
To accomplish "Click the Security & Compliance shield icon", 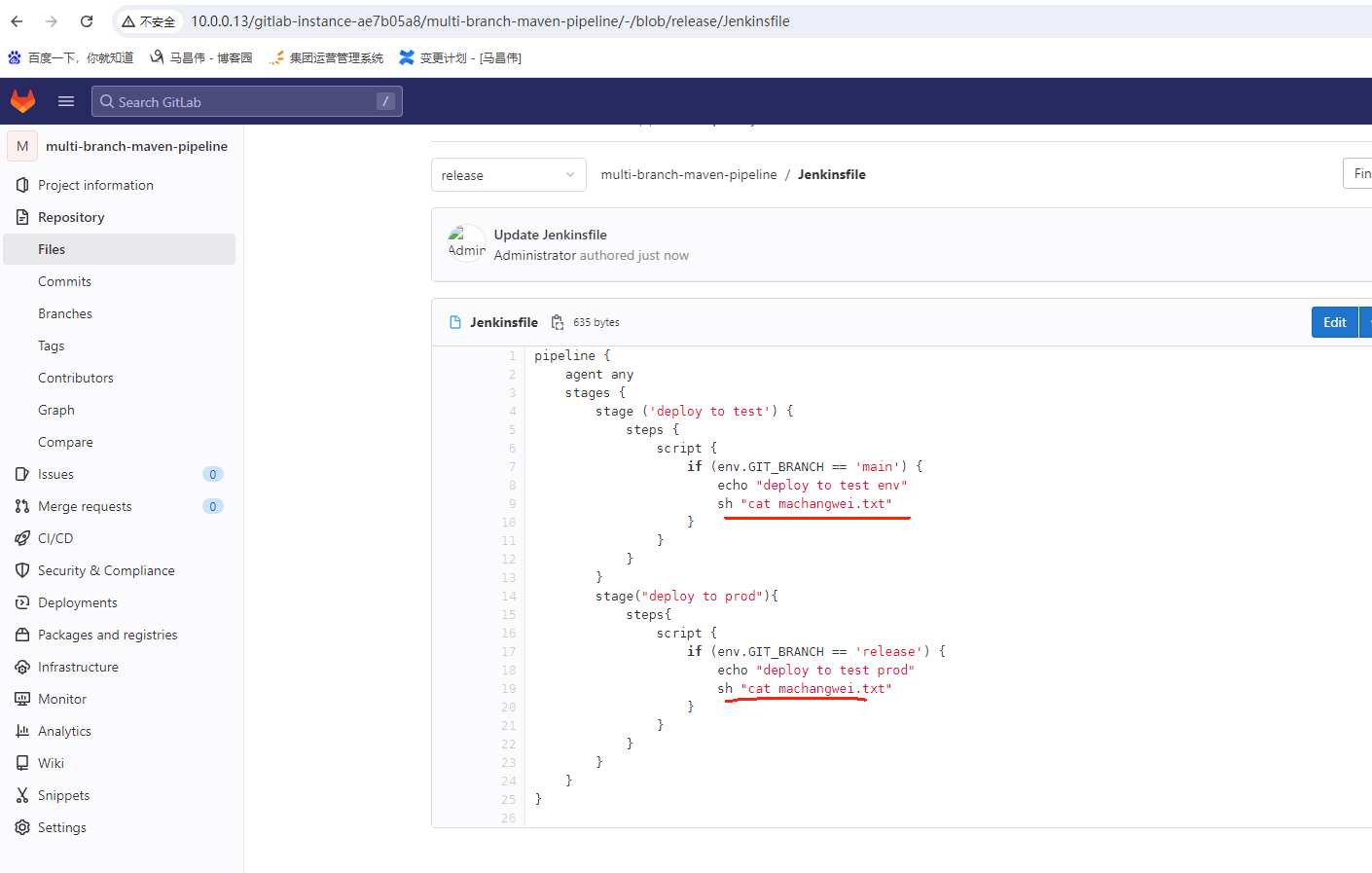I will pyautogui.click(x=22, y=570).
